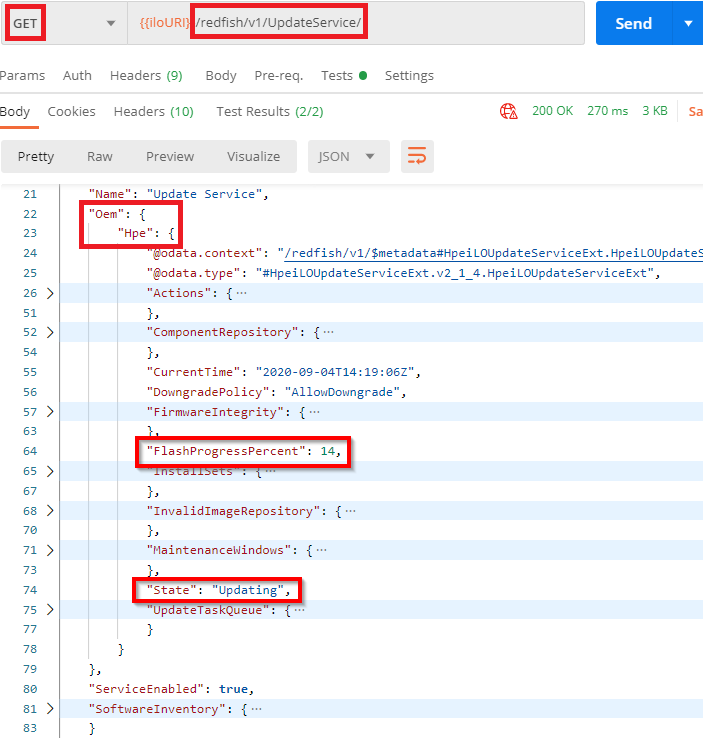Open the Test Results (2/2) tab
703x741 pixels.
(269, 112)
